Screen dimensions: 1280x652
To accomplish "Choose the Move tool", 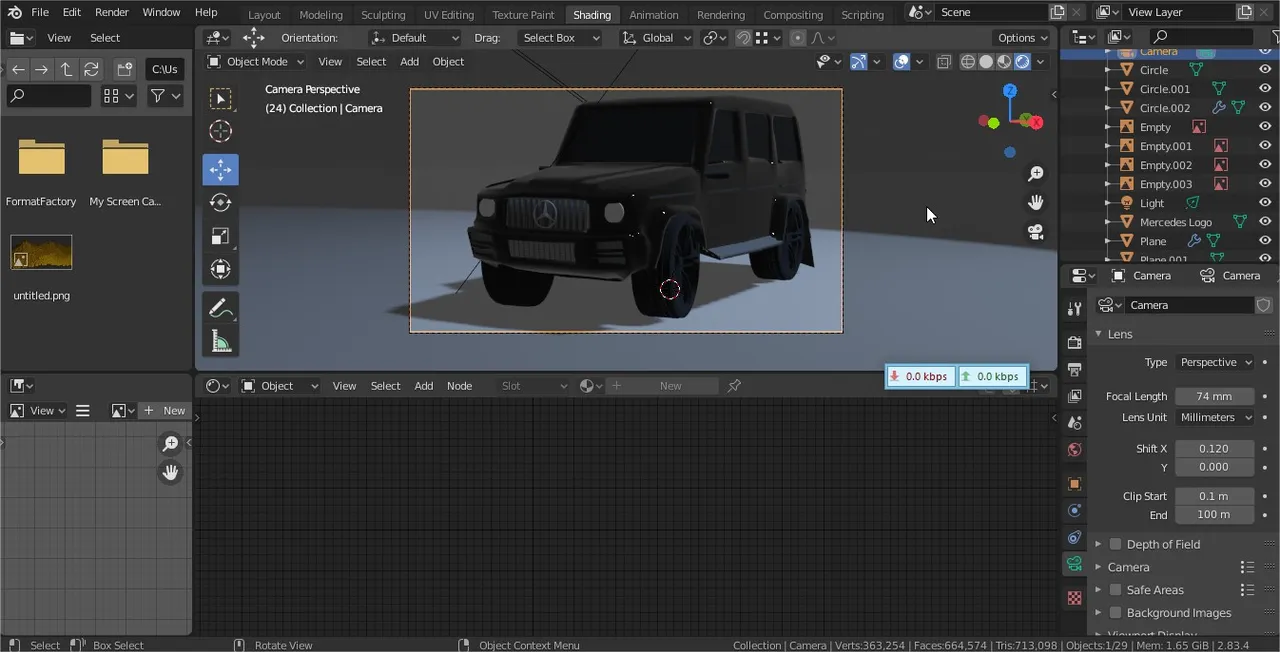I will (x=221, y=170).
